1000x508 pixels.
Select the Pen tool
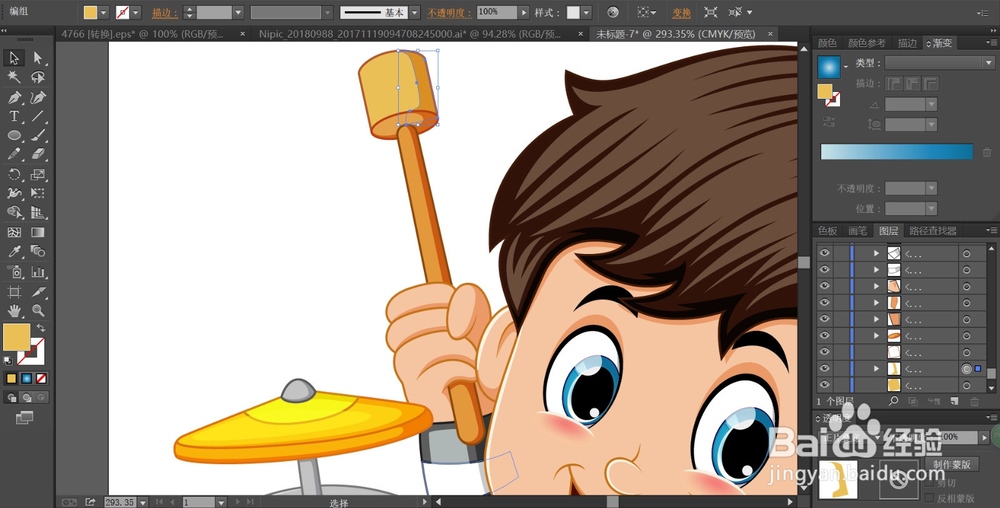(x=14, y=98)
